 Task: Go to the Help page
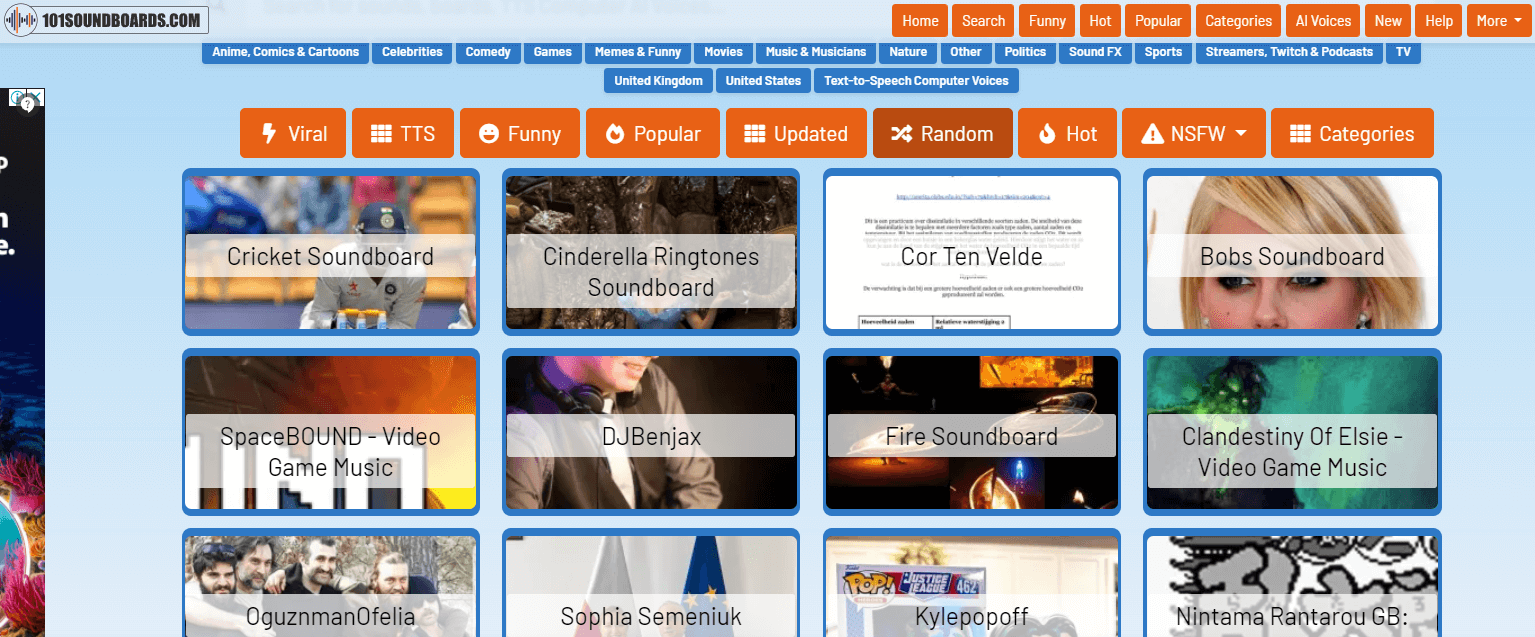[1438, 21]
